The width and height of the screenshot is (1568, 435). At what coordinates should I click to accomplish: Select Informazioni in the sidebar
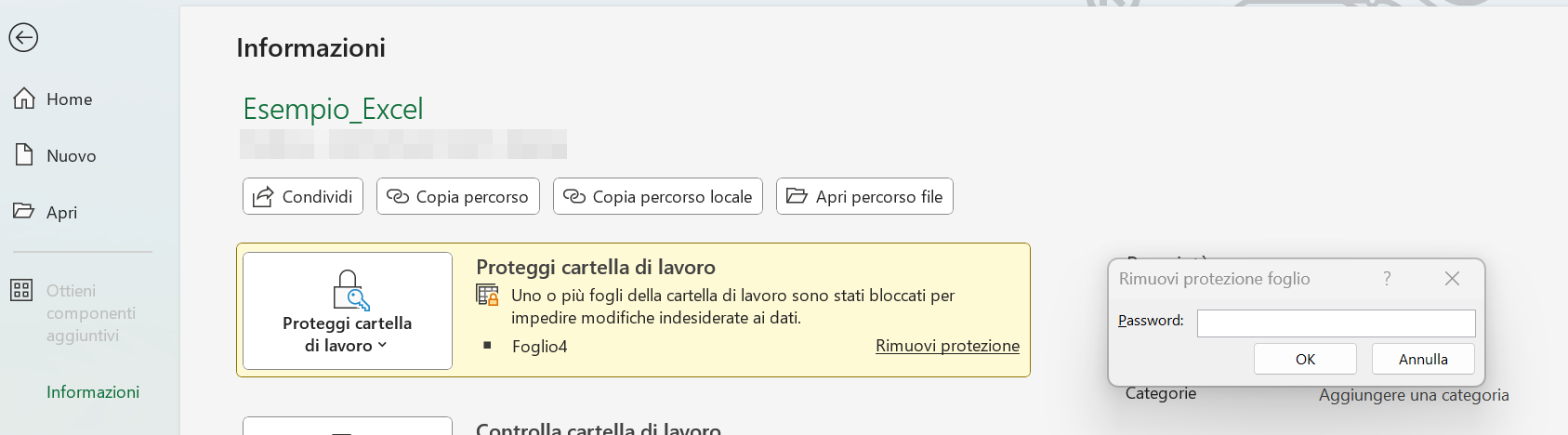coord(93,392)
